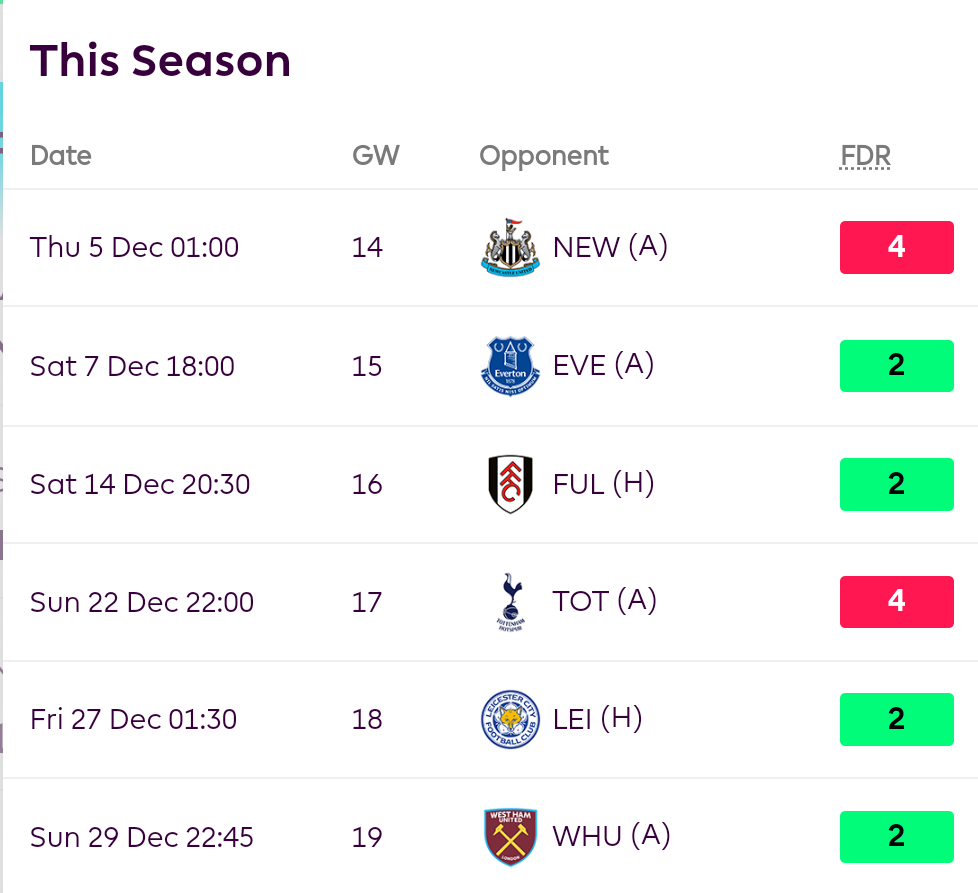Screen dimensions: 978x893
Task: Click the Everton club crest
Action: click(510, 366)
